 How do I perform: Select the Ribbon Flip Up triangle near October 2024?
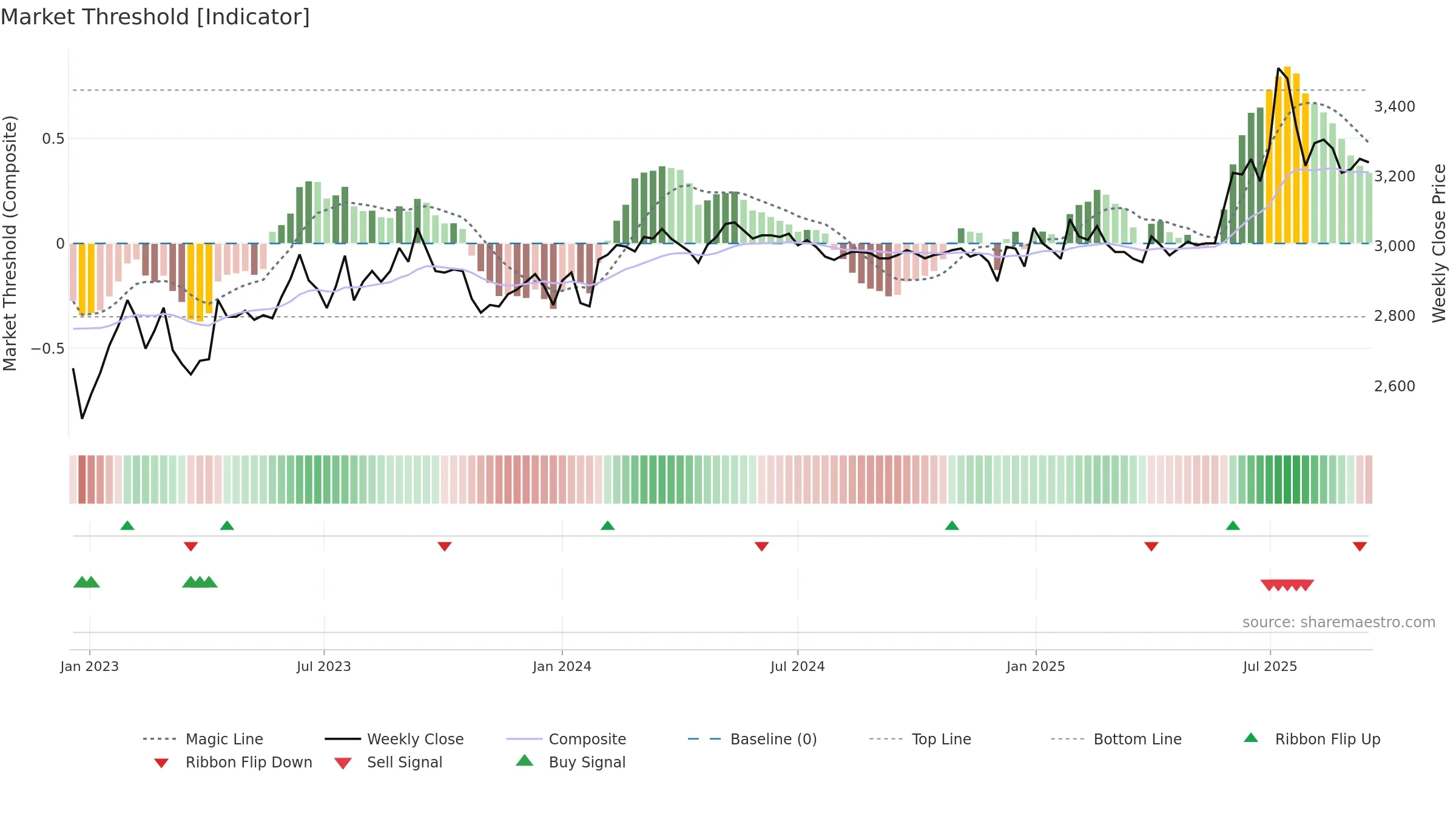952,525
